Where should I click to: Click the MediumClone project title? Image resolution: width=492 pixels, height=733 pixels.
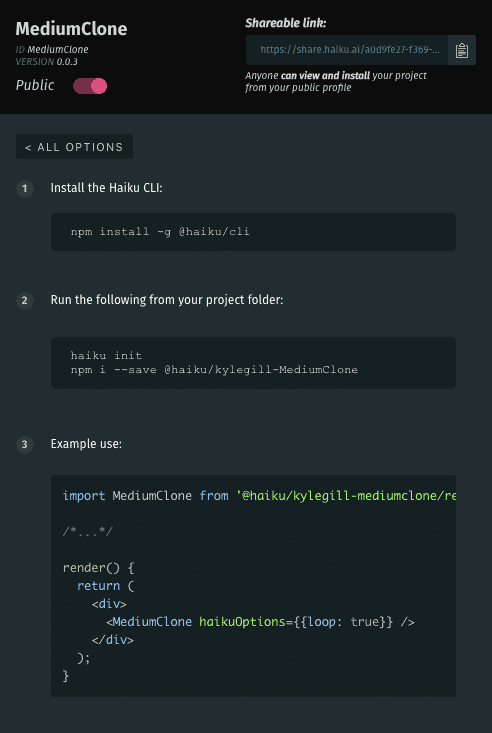pos(72,29)
